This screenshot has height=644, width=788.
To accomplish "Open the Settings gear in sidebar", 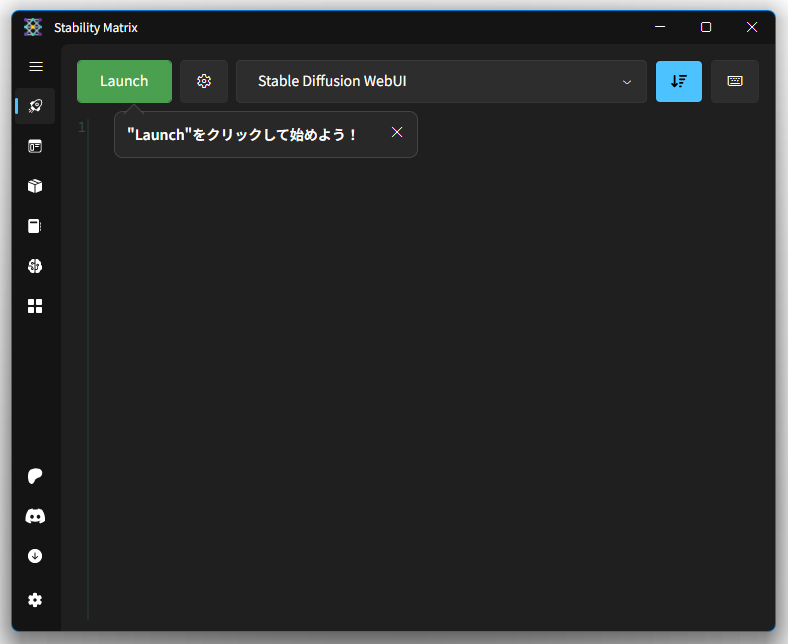I will pos(35,600).
